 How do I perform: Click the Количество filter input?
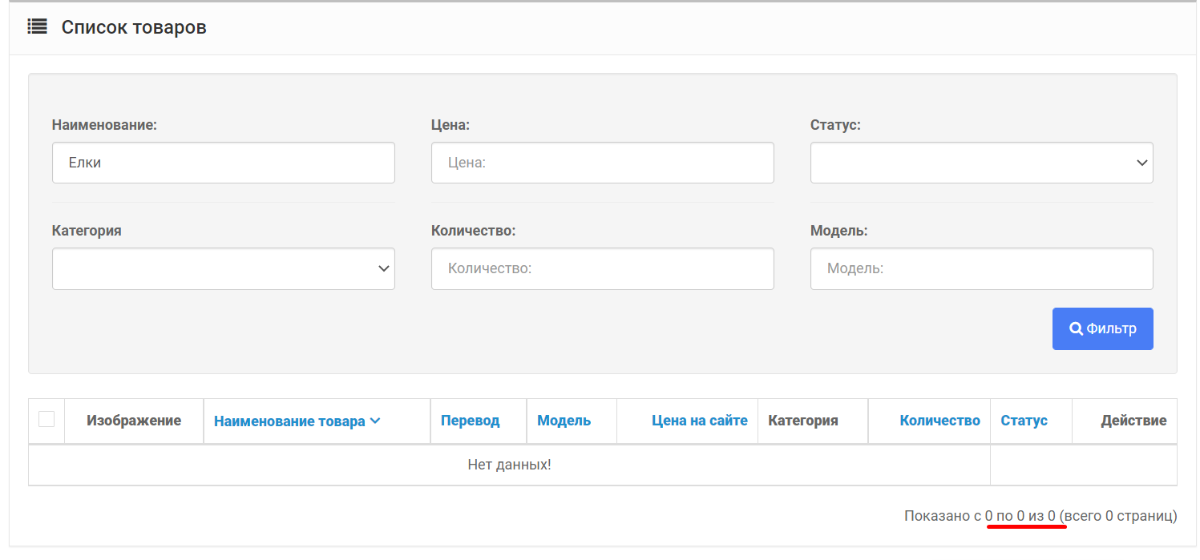tap(602, 269)
